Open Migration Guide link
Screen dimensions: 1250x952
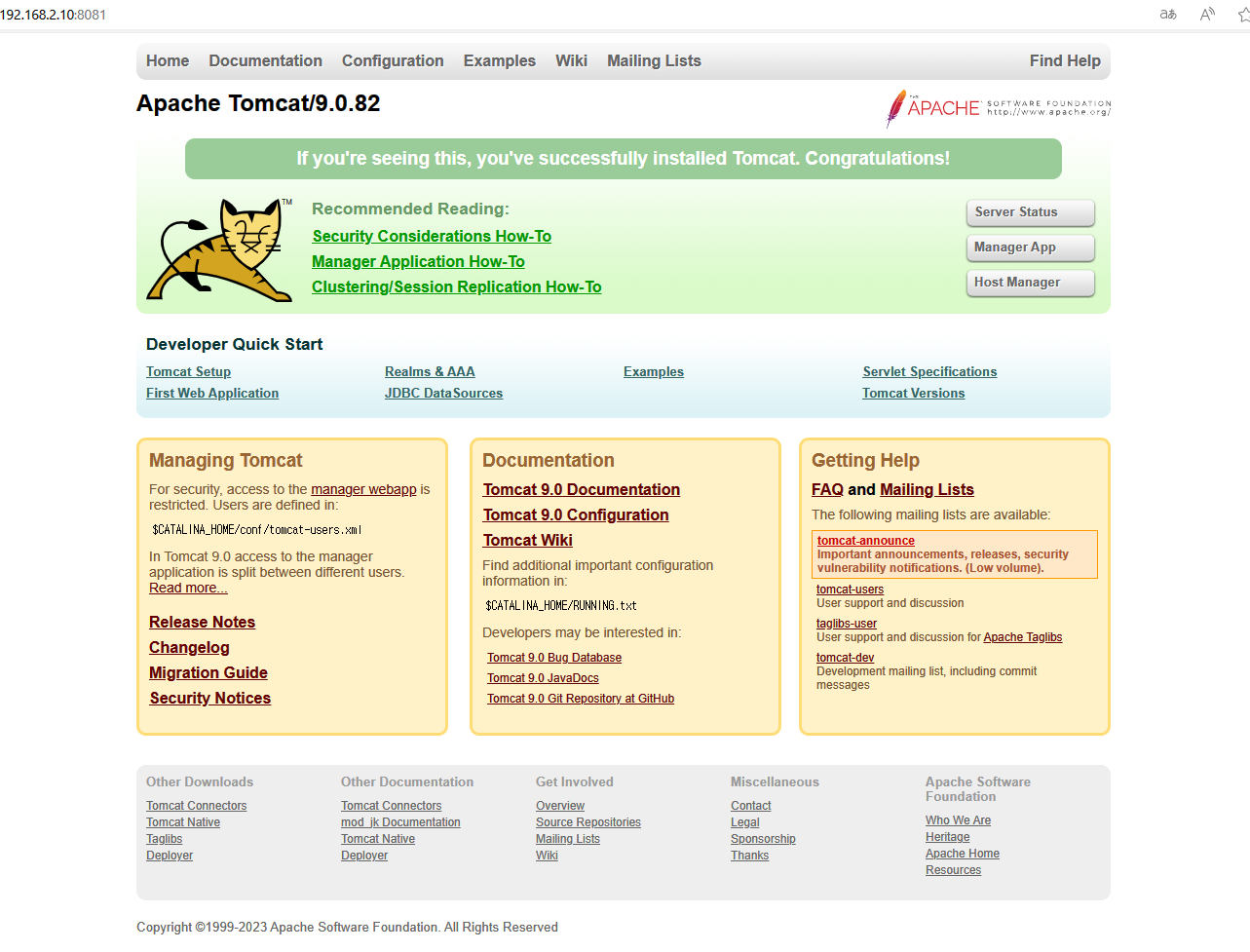208,672
